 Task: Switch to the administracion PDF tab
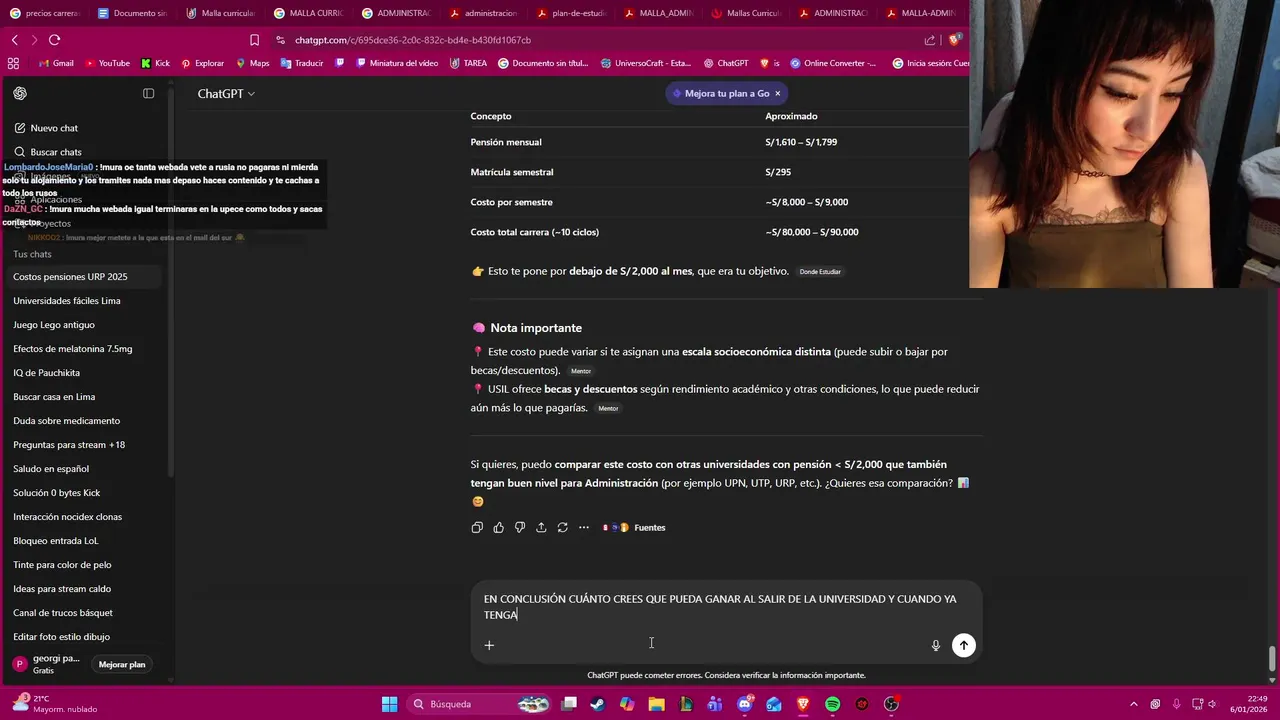484,13
